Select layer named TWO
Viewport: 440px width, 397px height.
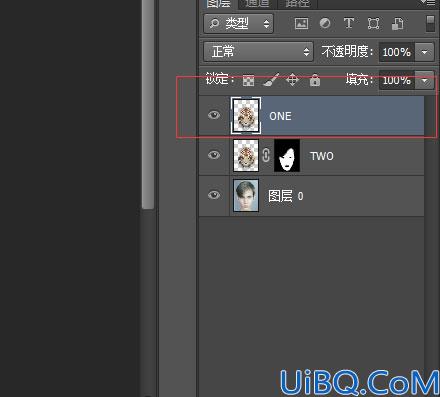click(311, 156)
